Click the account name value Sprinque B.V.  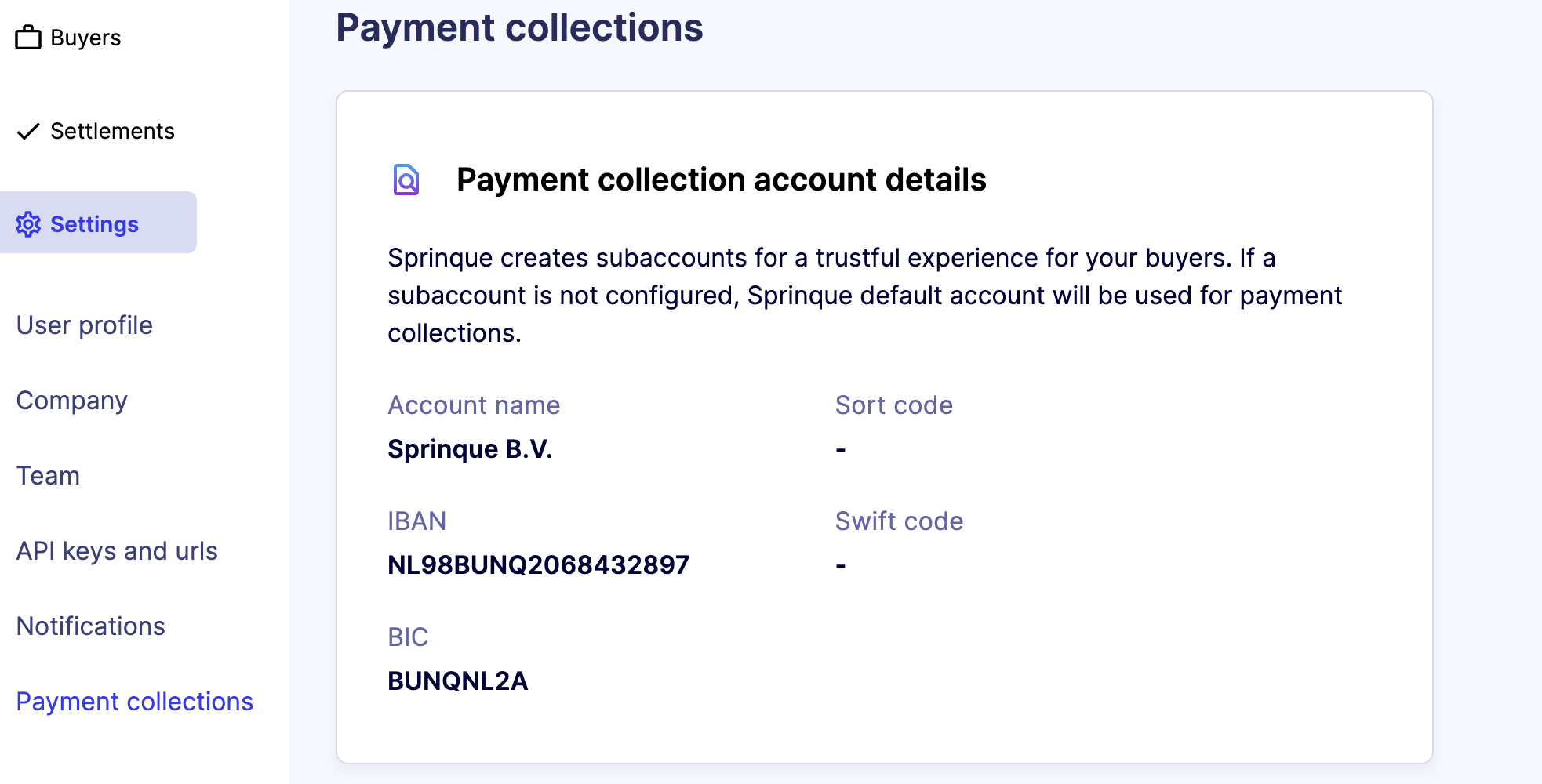coord(470,449)
